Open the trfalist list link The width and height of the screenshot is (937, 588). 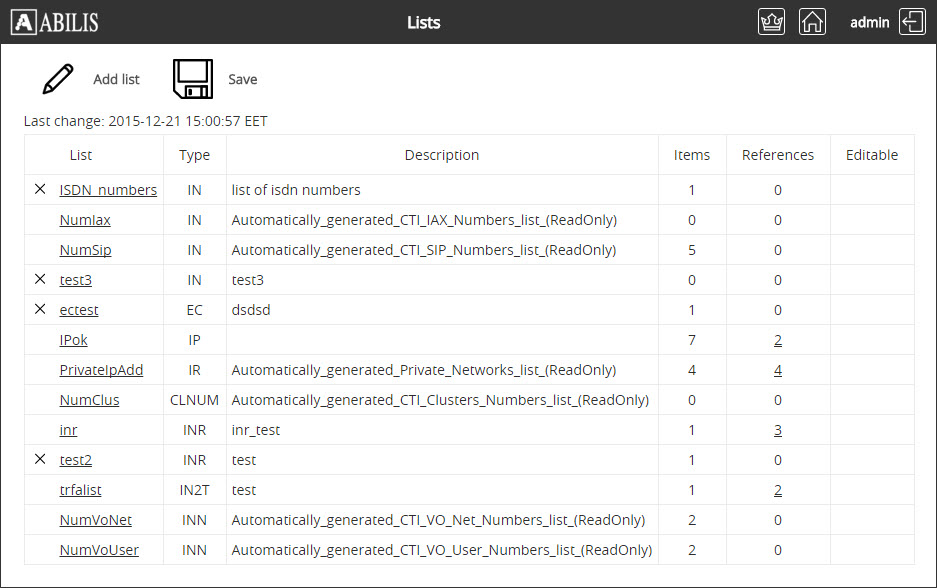(80, 490)
